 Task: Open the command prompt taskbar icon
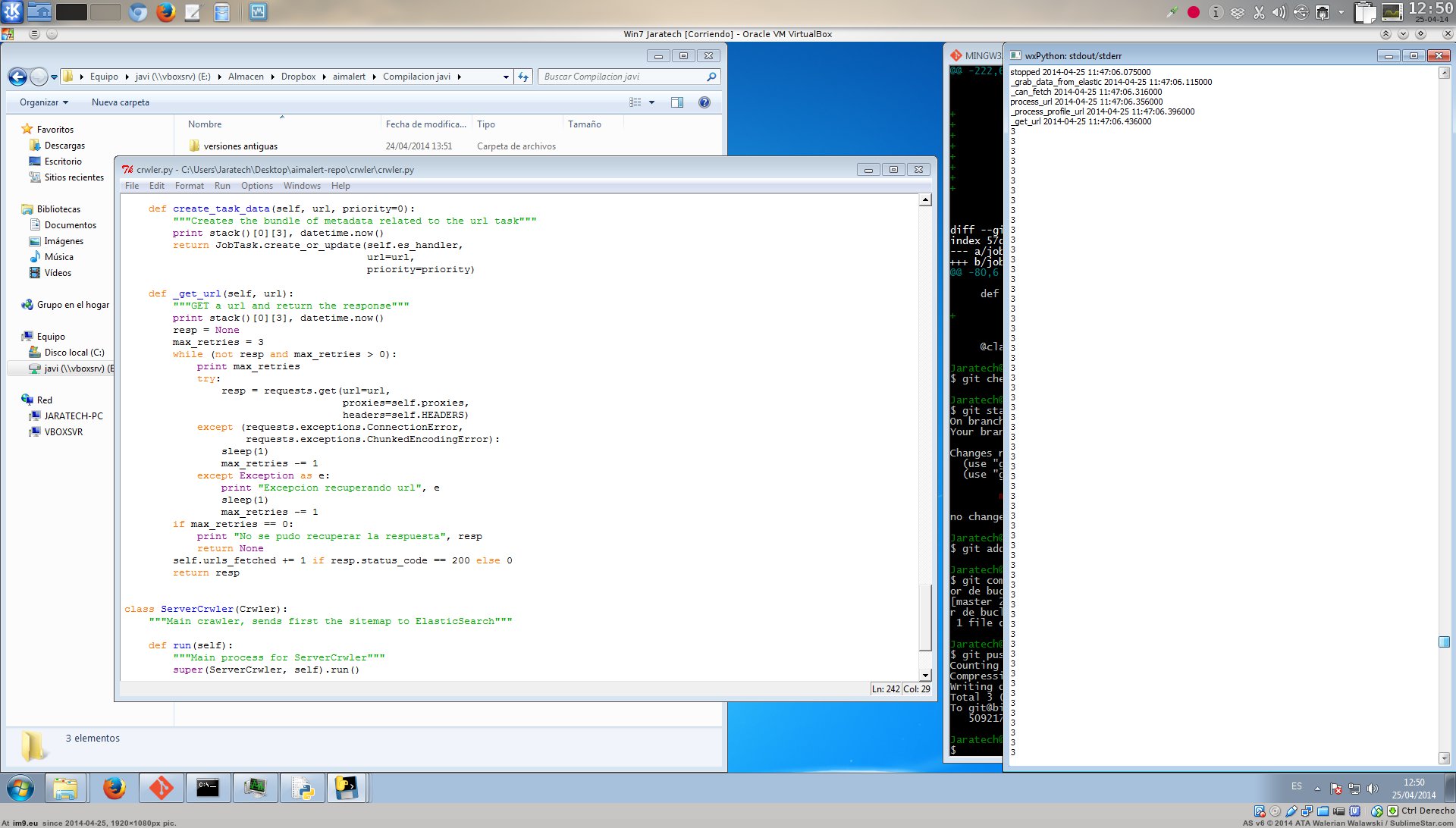[x=208, y=788]
